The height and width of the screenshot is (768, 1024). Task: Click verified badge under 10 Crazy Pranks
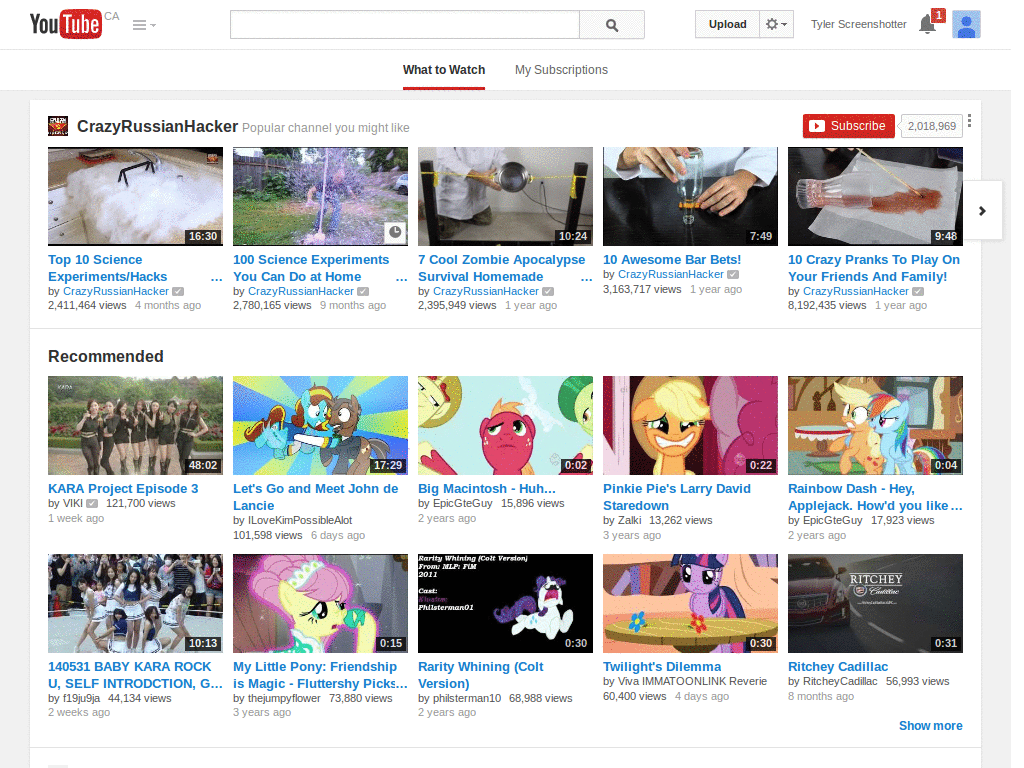coord(918,291)
